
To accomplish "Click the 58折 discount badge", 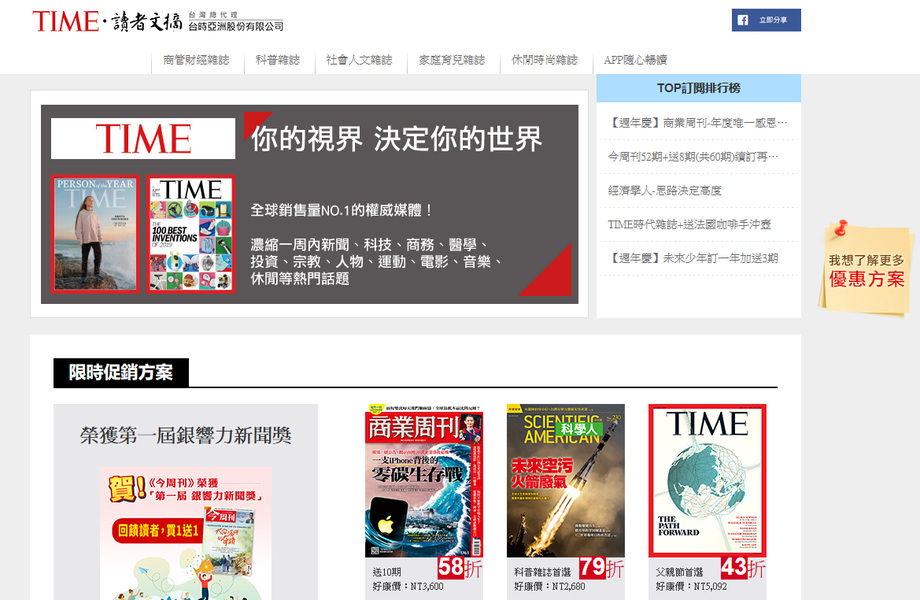I will (460, 568).
